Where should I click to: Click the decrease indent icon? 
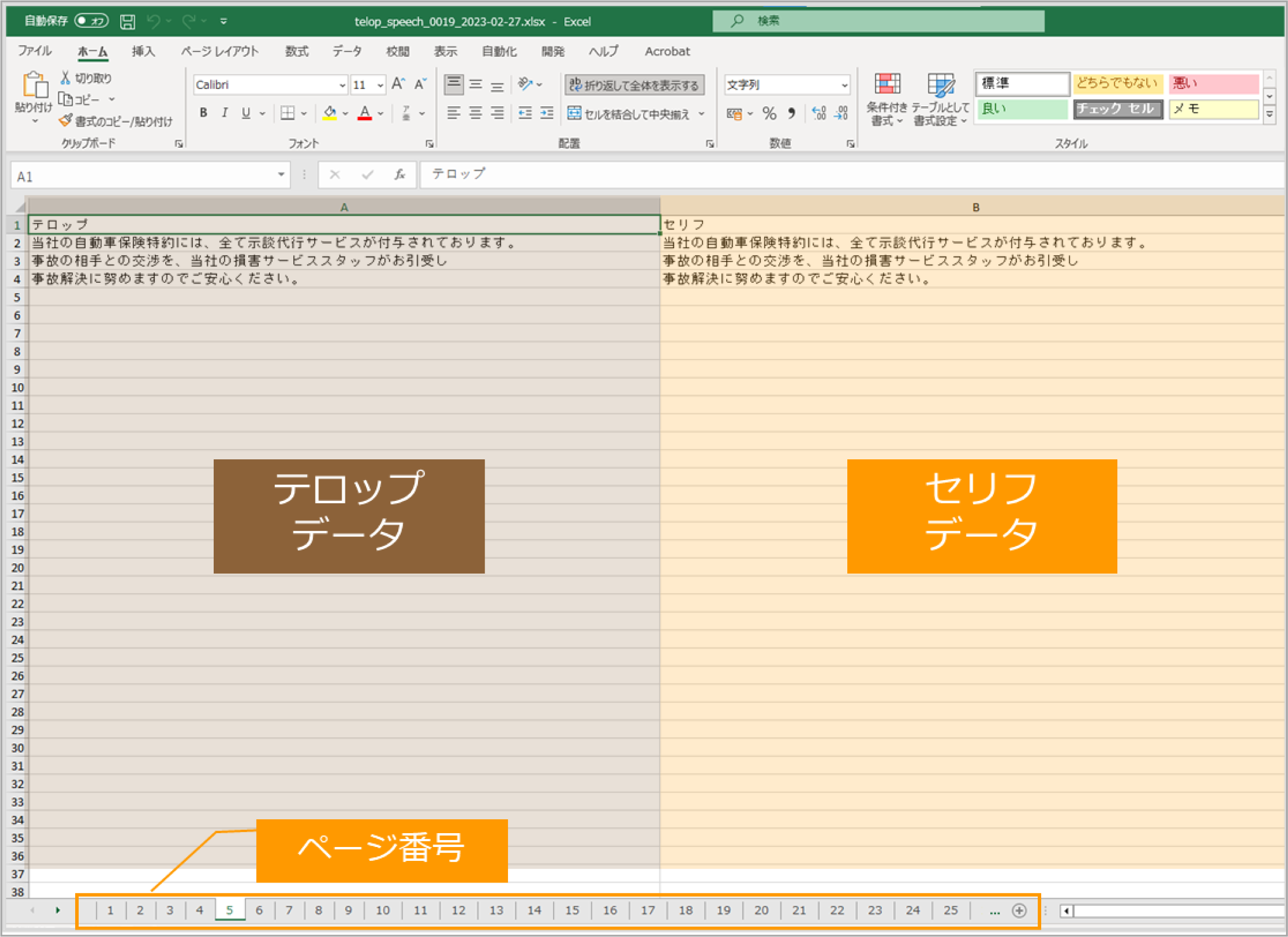pyautogui.click(x=525, y=114)
